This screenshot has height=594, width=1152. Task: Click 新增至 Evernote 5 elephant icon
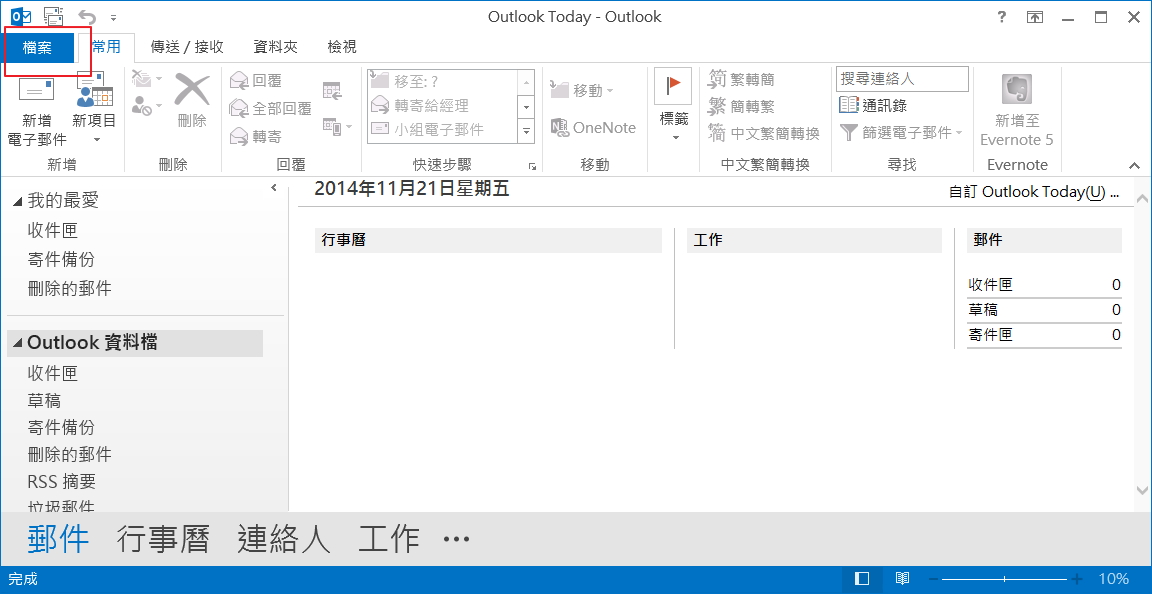pyautogui.click(x=1017, y=89)
